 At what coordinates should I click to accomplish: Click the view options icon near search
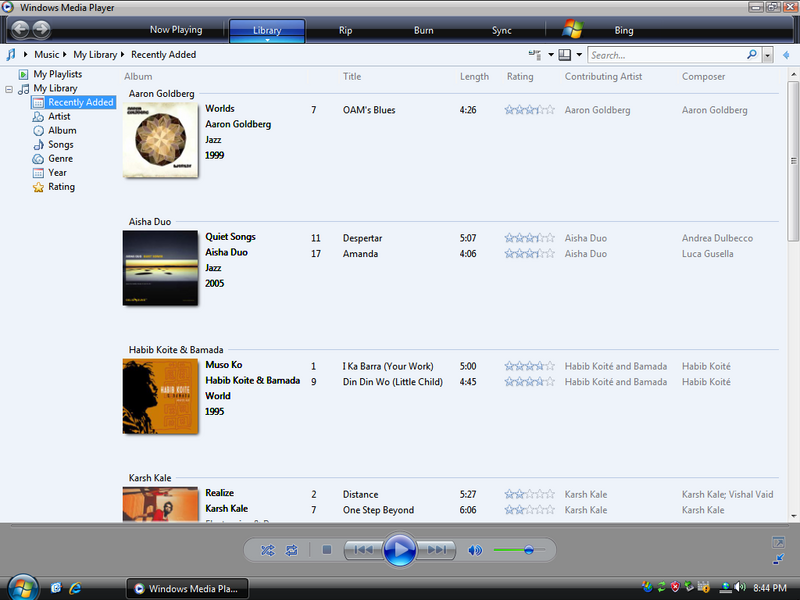(x=534, y=55)
